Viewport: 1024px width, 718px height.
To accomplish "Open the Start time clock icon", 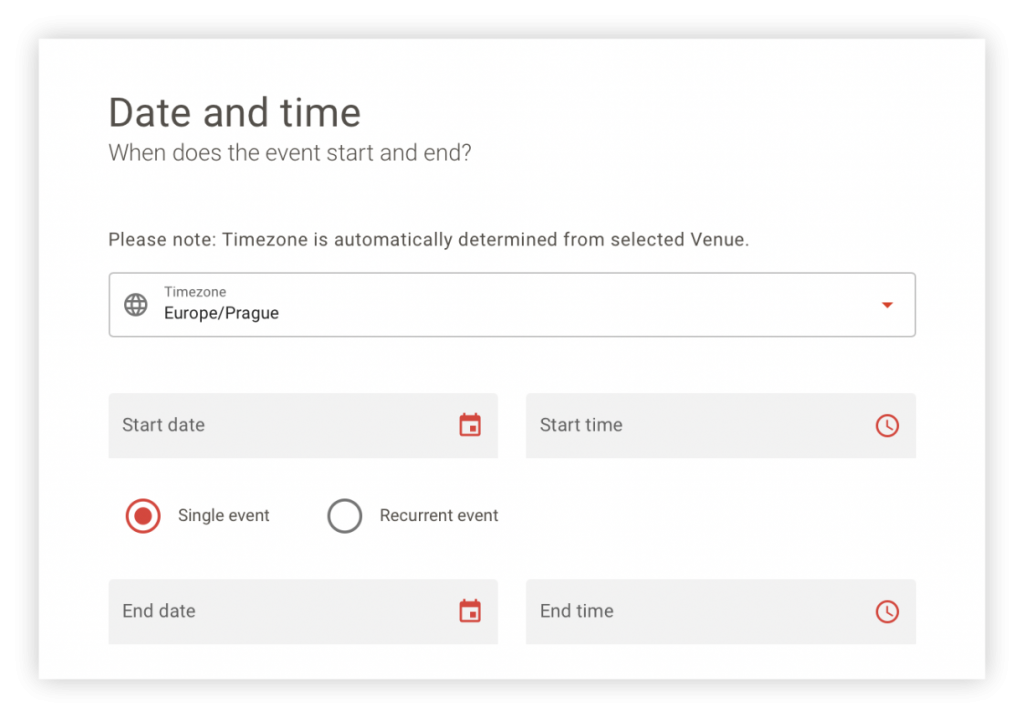I will tap(887, 425).
